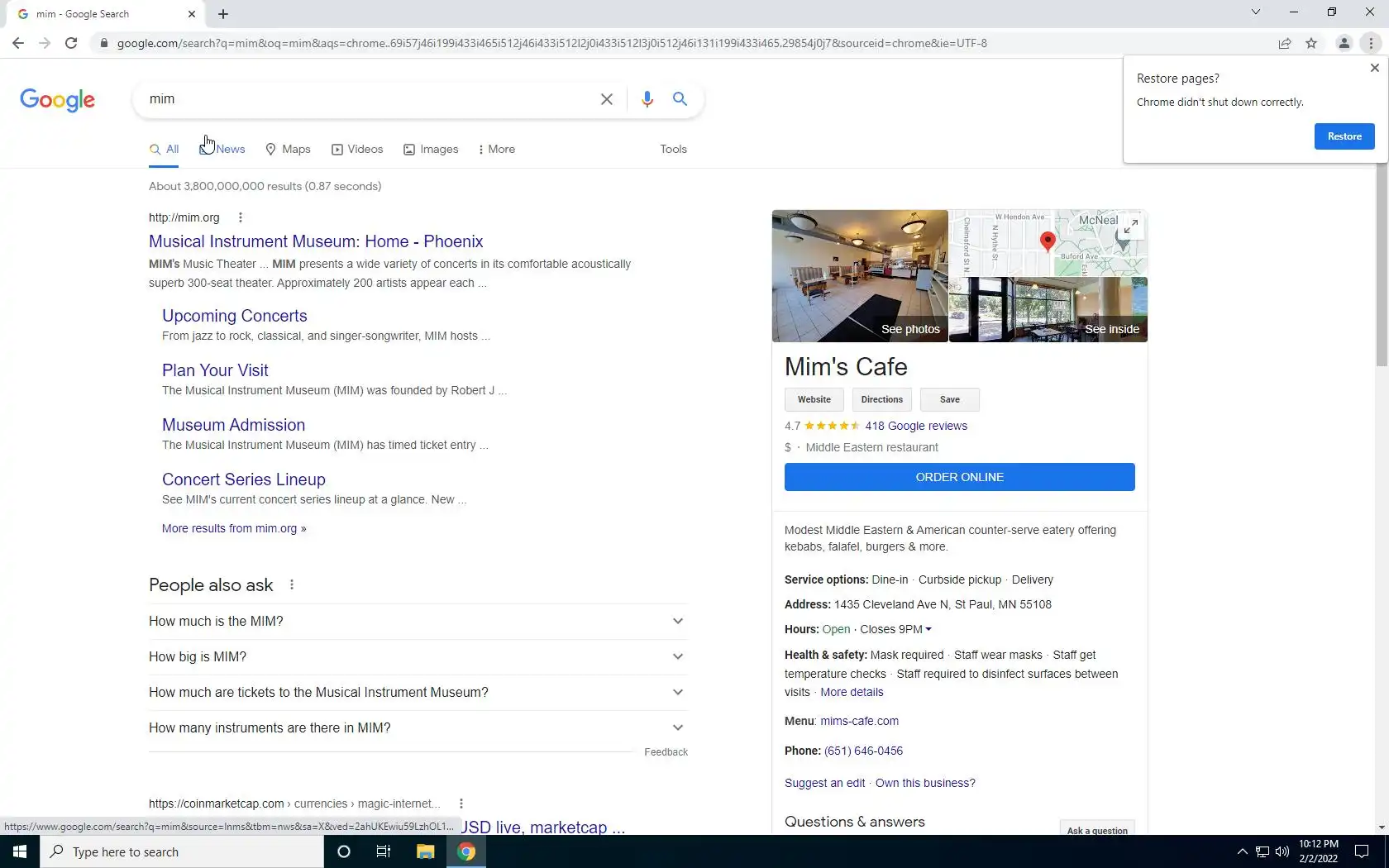Clear the search box with X icon

pos(607,99)
